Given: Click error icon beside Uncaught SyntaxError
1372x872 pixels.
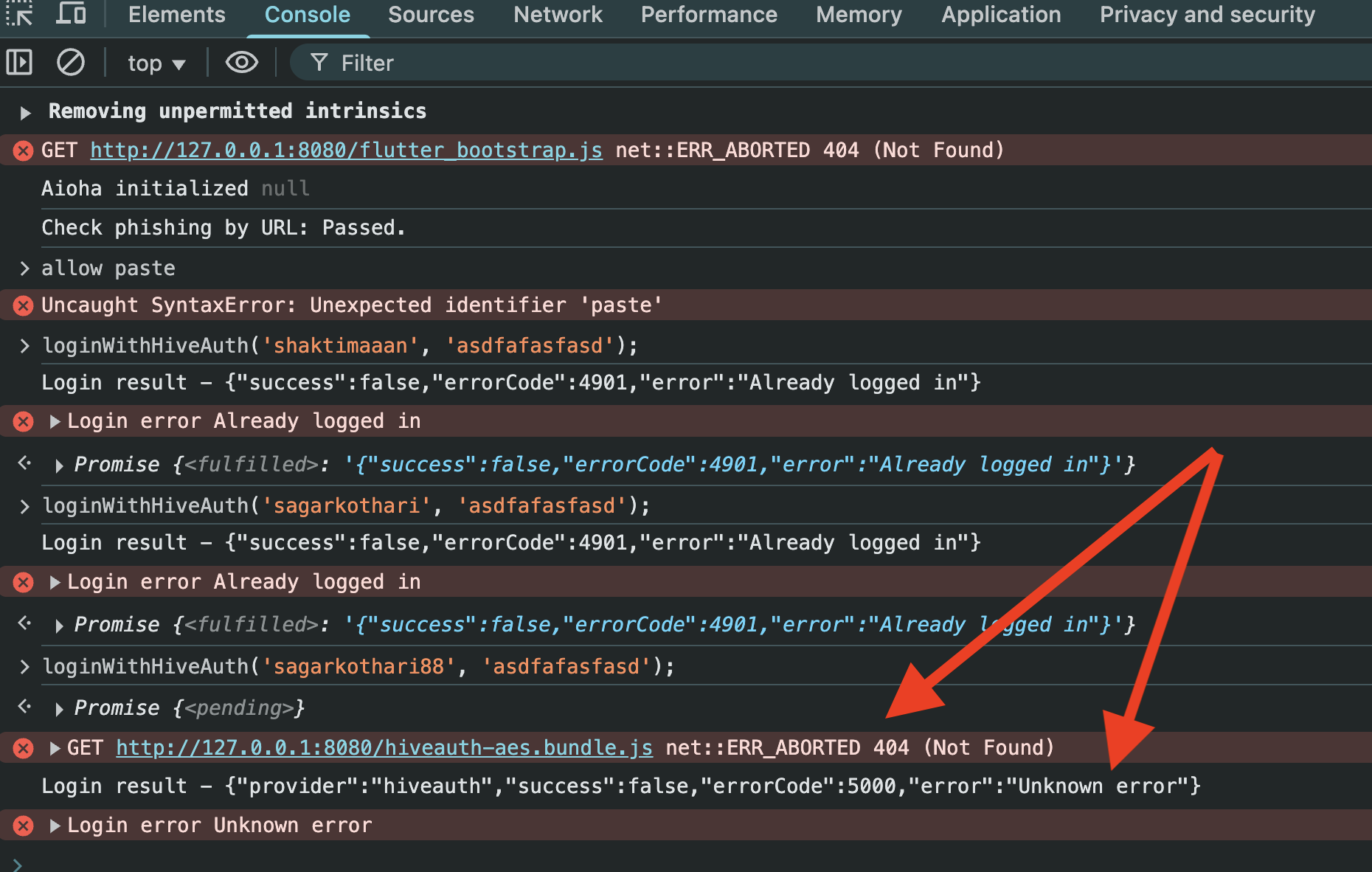Looking at the screenshot, I should pos(24,305).
